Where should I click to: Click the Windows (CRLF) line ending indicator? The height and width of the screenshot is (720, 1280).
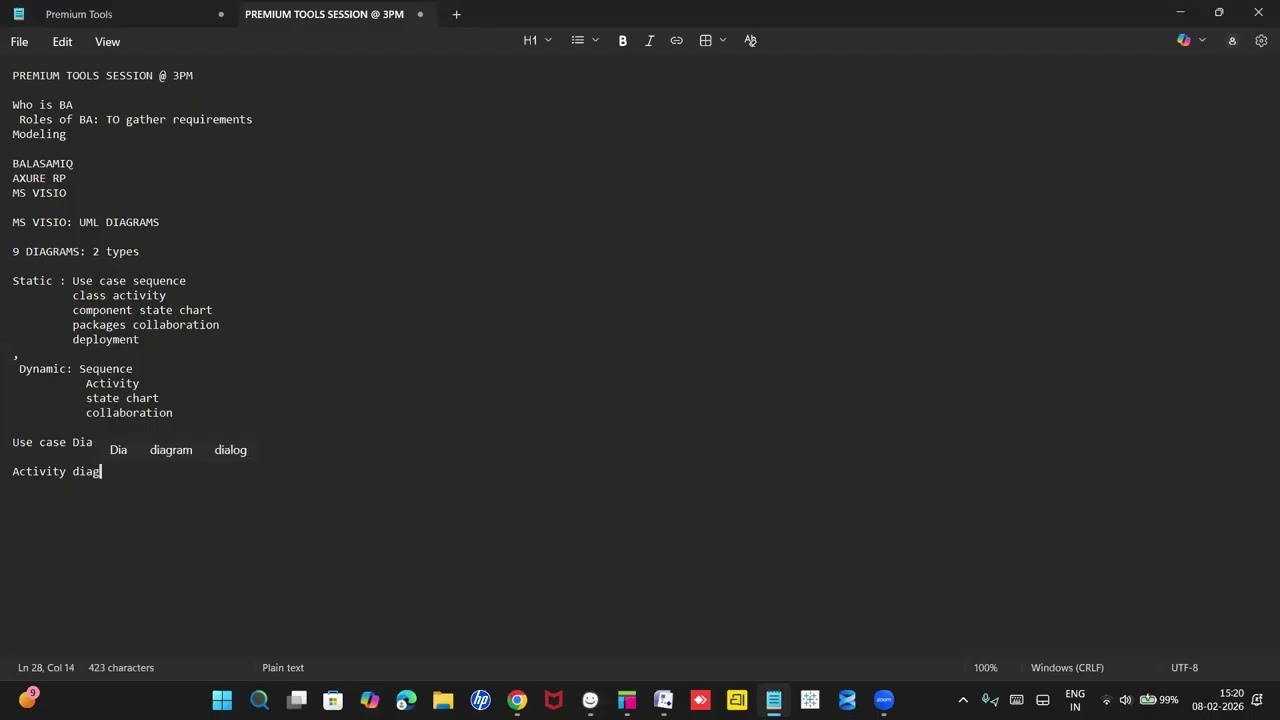point(1067,668)
